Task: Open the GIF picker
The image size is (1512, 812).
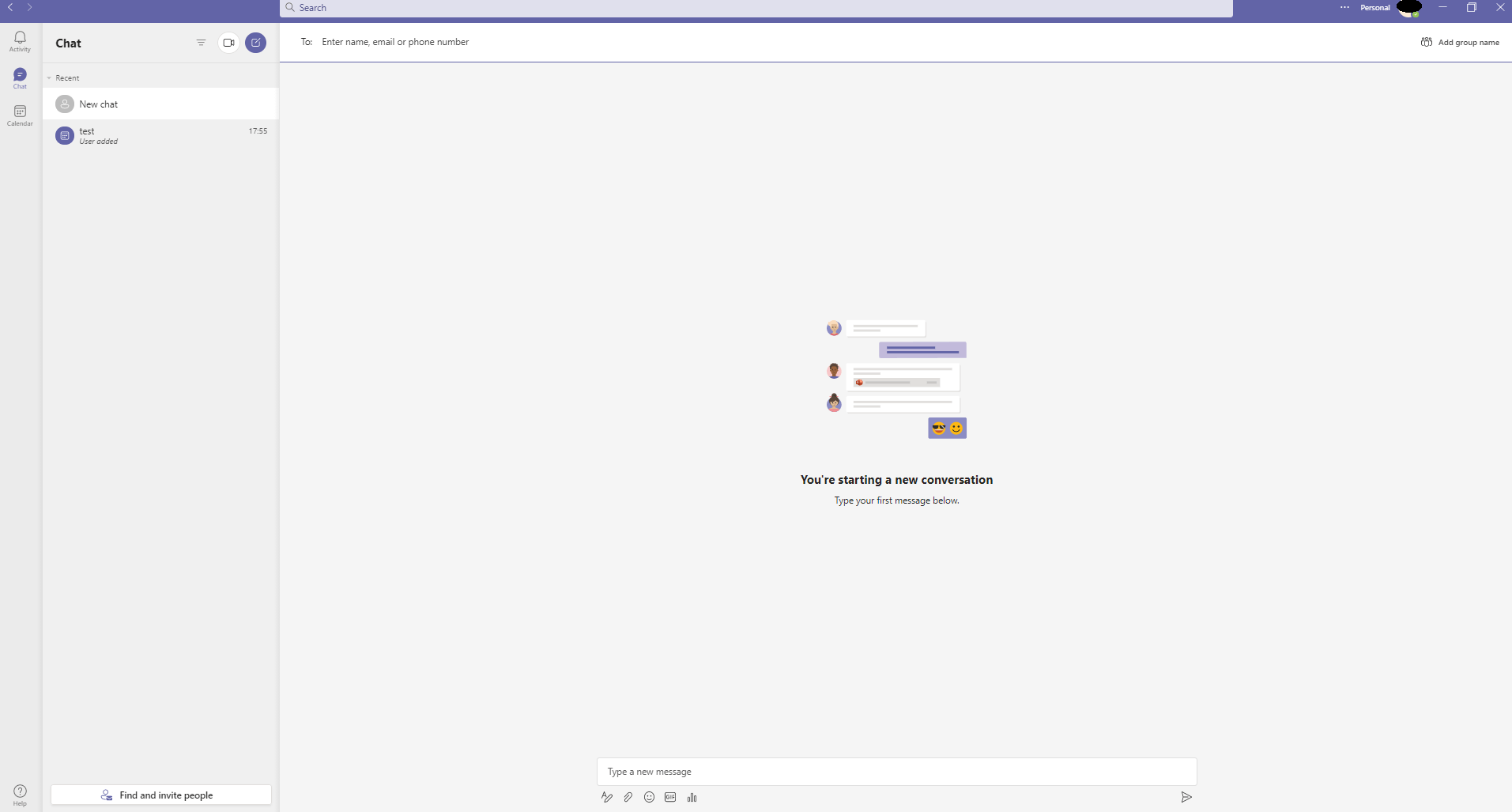Action: [x=670, y=797]
